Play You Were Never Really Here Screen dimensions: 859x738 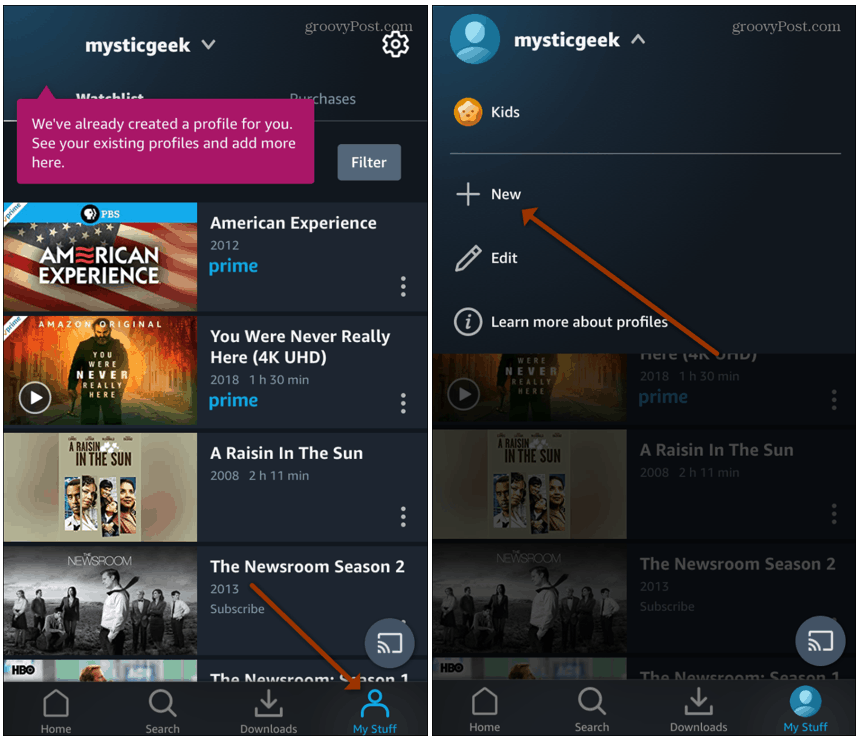(x=35, y=398)
